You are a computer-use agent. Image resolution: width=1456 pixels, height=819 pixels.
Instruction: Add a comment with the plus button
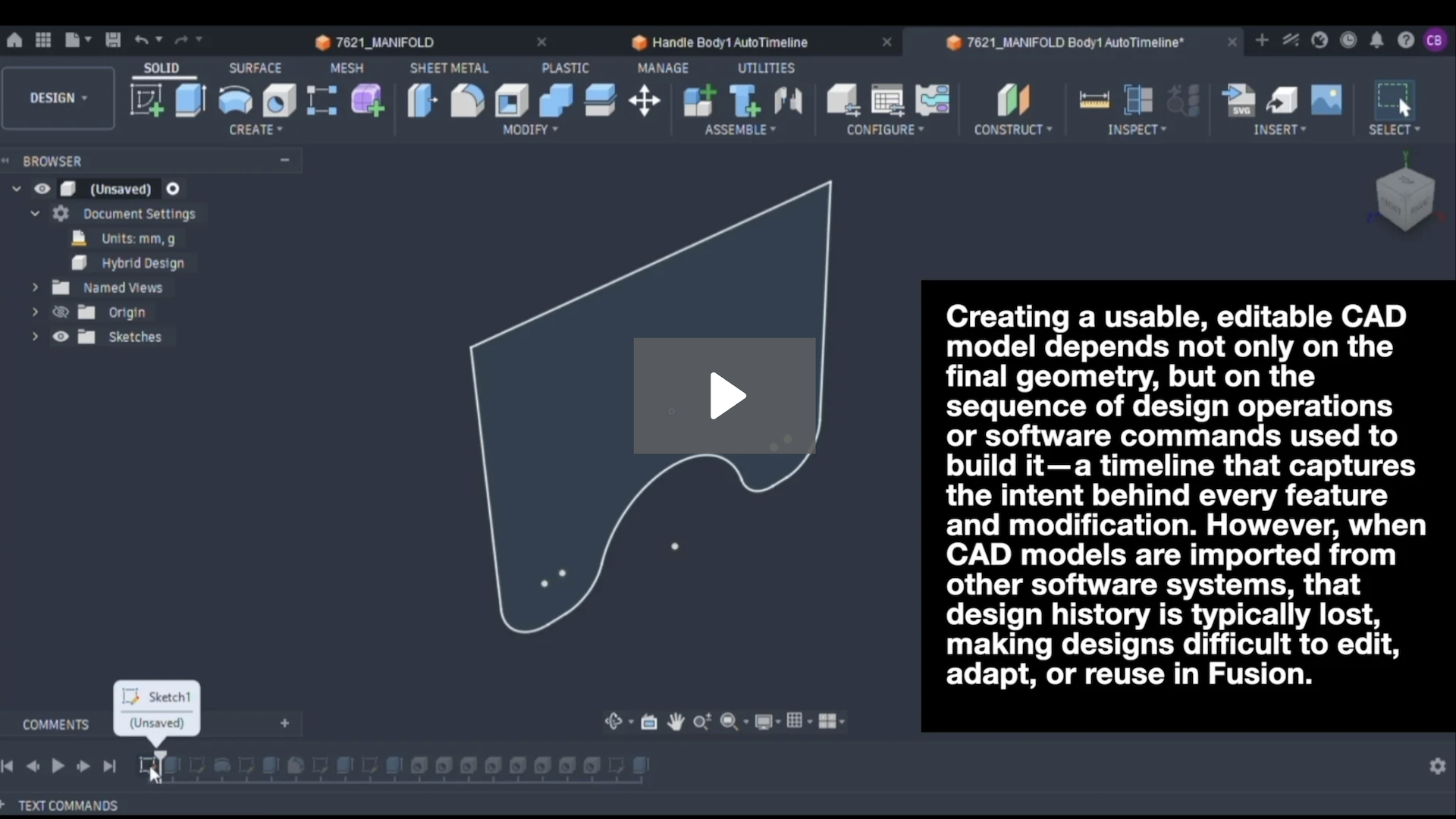(x=284, y=723)
